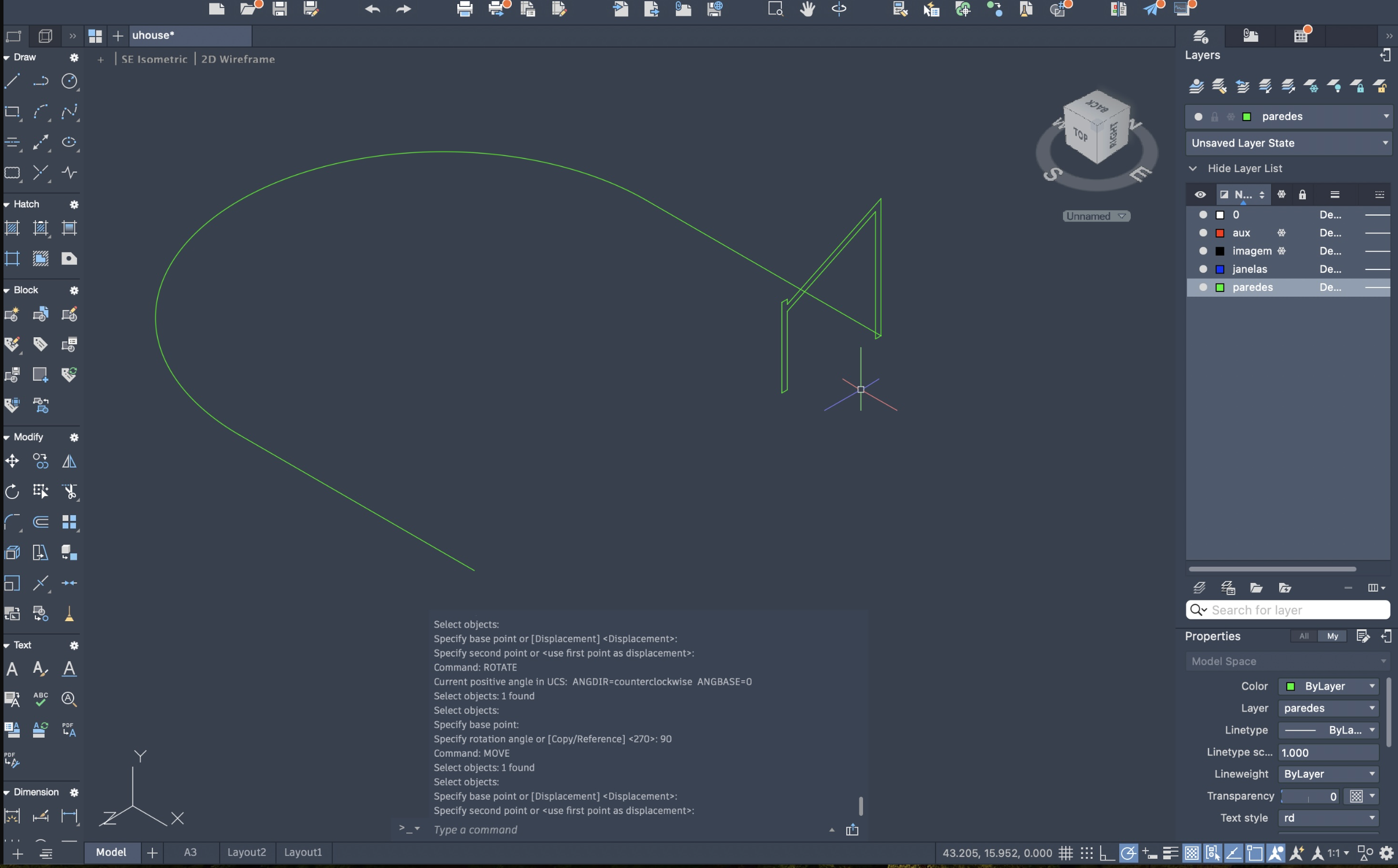The height and width of the screenshot is (868, 1398).
Task: Toggle visibility of janelas layer
Action: point(1203,269)
